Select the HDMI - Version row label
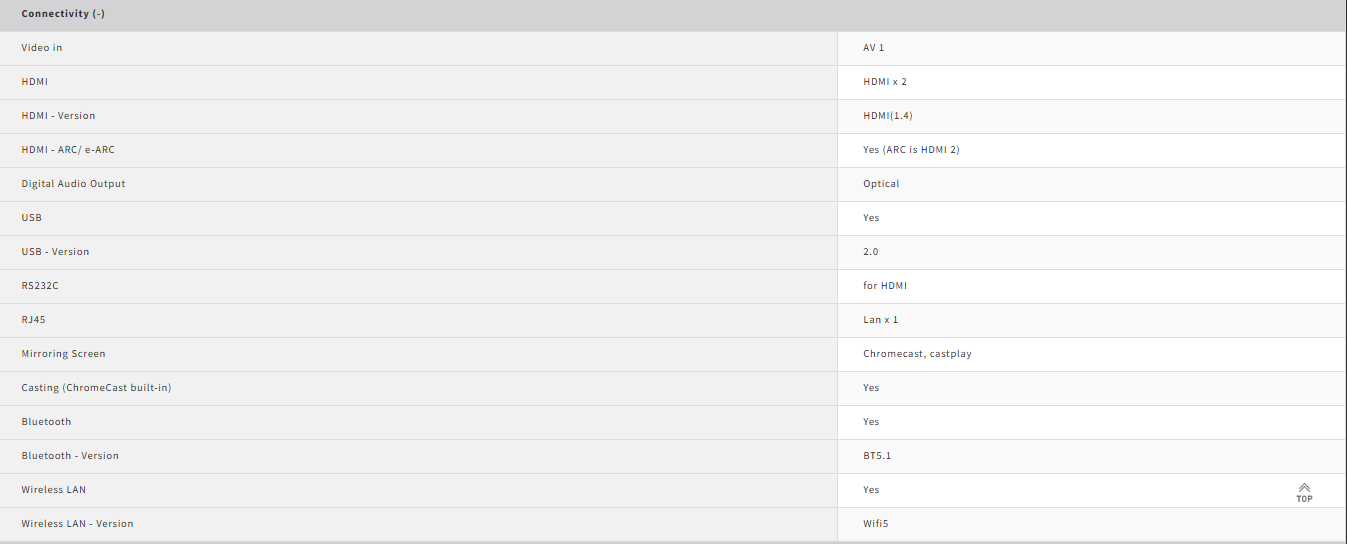 pos(58,116)
